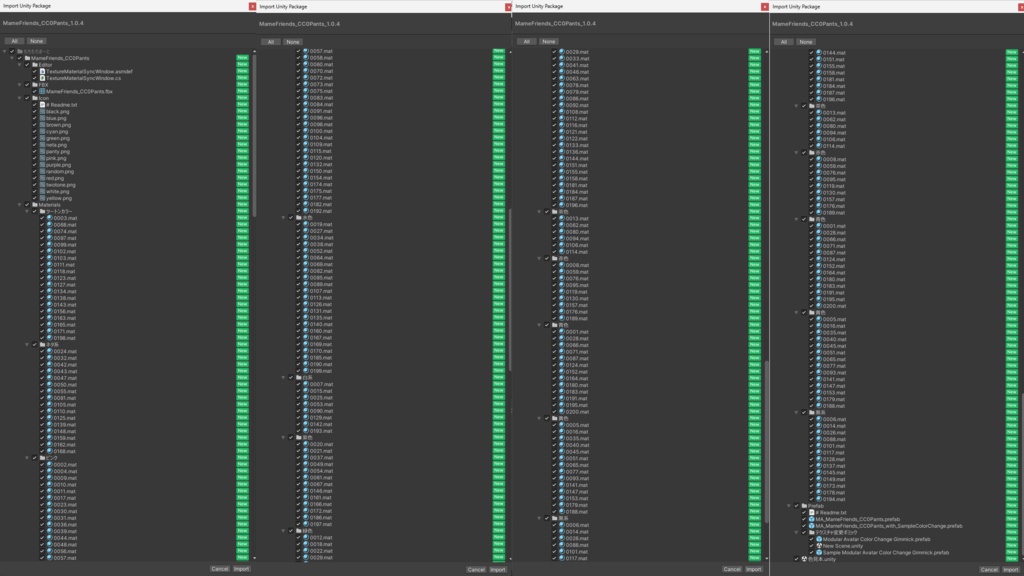
Task: Select the Materials folder icon
Action: tap(35, 204)
